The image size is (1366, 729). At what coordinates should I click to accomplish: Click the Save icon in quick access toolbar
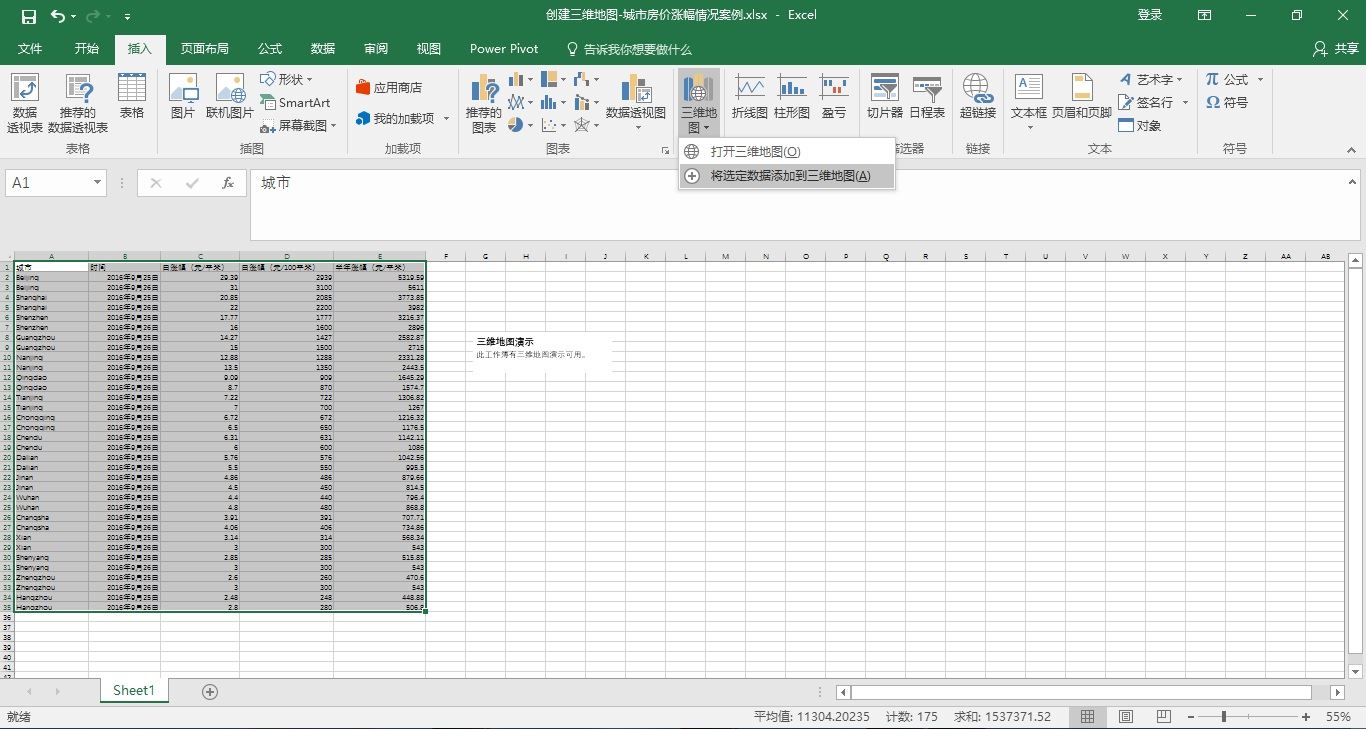[29, 16]
